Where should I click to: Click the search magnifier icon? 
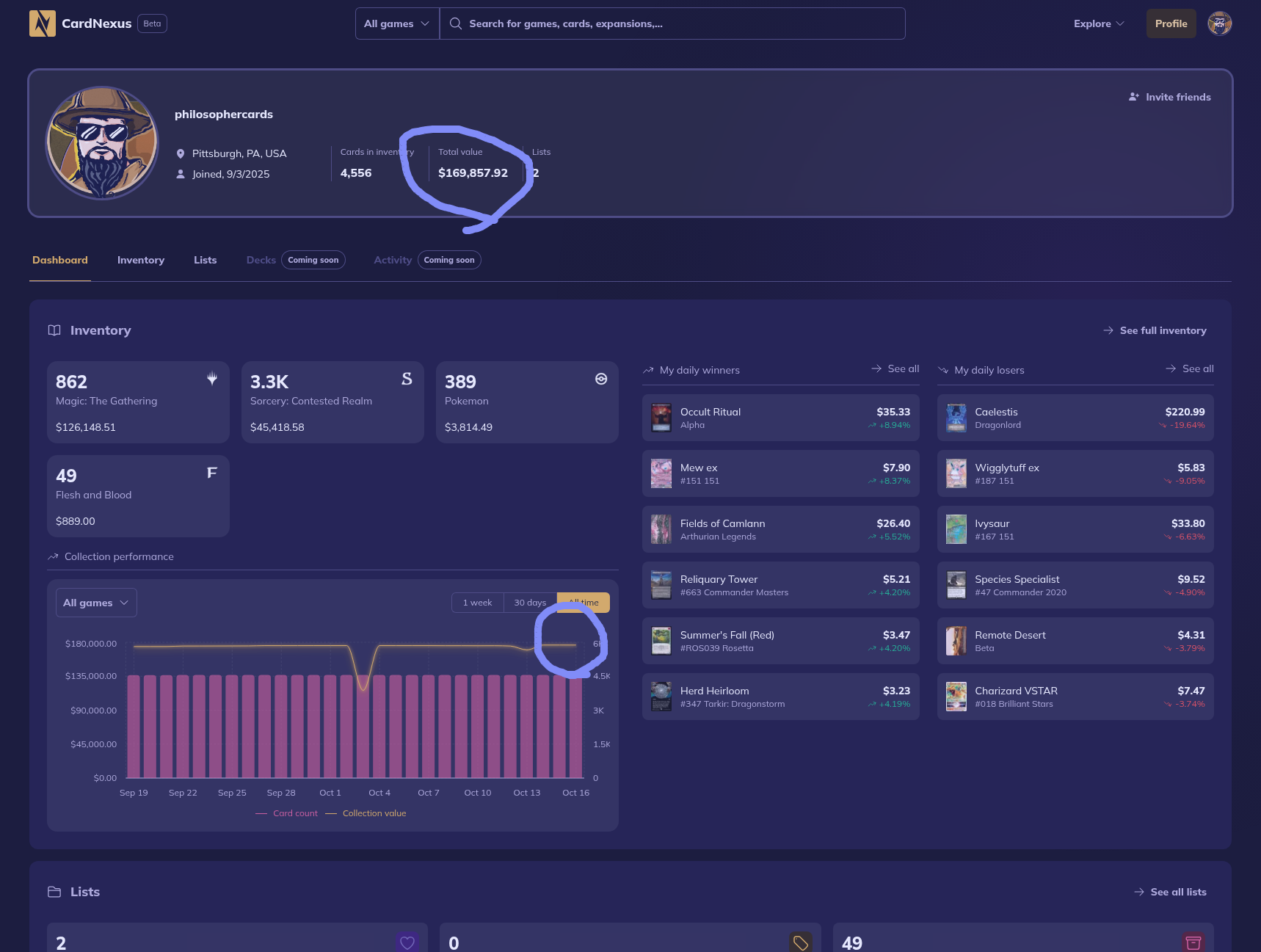tap(456, 23)
